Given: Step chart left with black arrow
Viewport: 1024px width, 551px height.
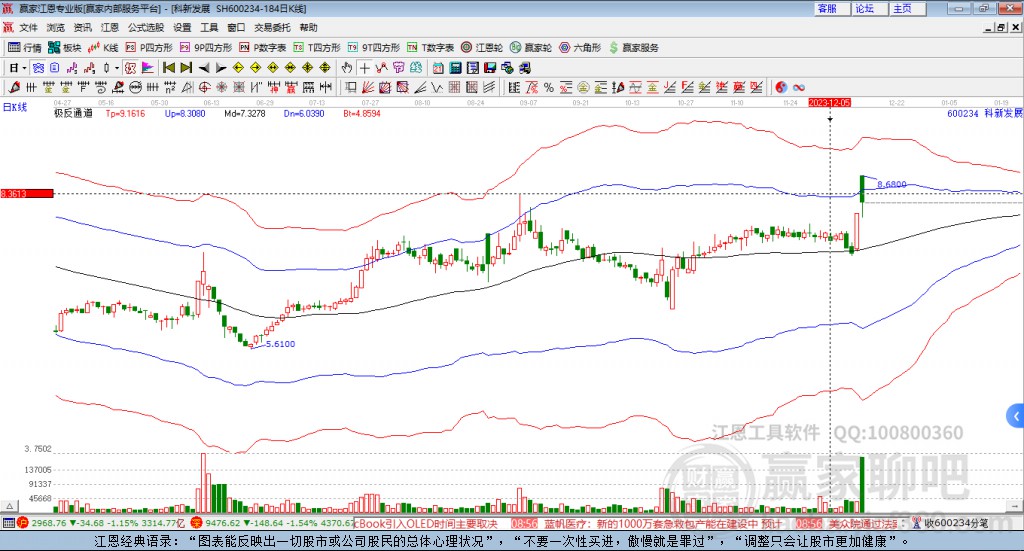Looking at the screenshot, I should pyautogui.click(x=204, y=68).
